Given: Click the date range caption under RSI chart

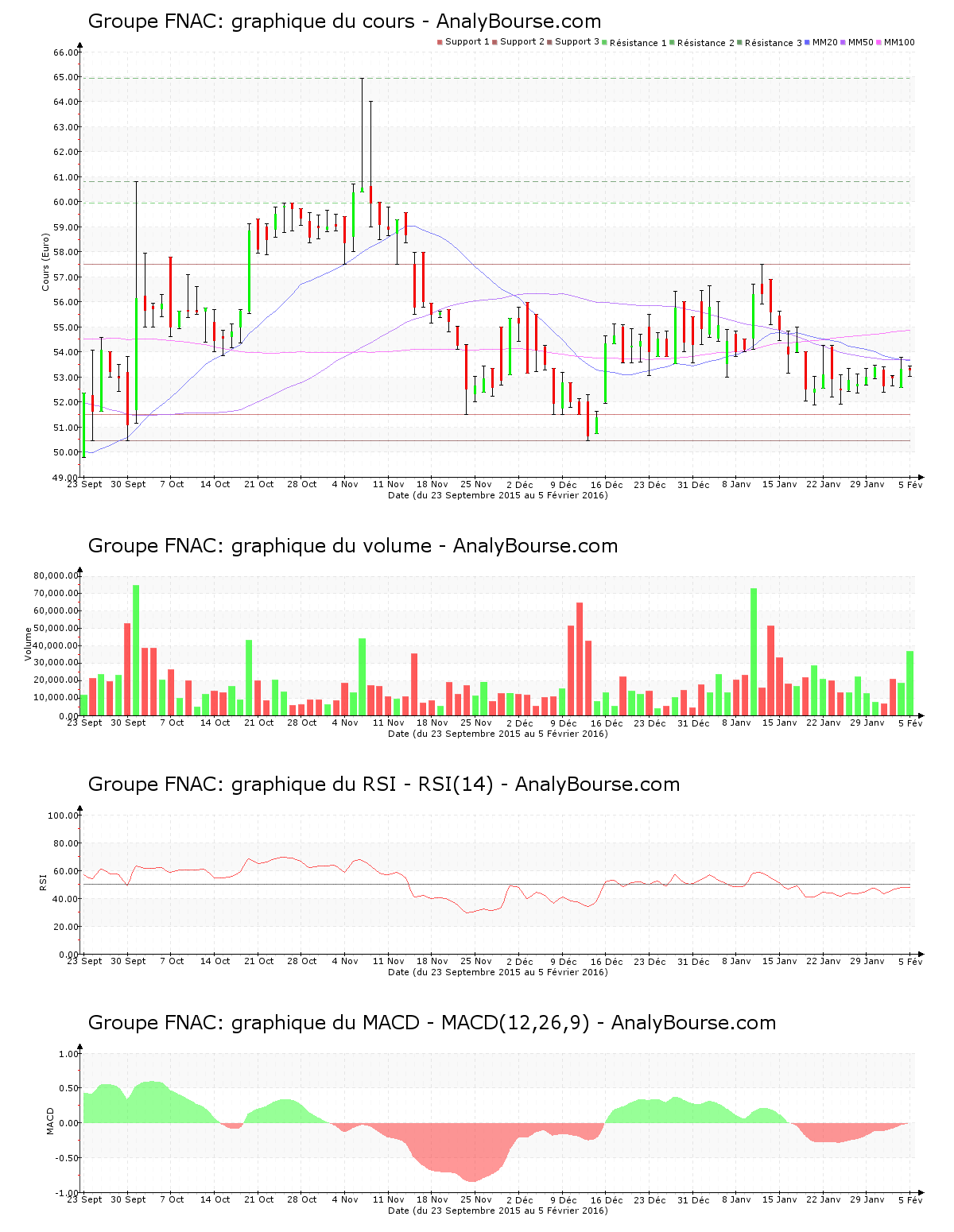Looking at the screenshot, I should tap(498, 972).
